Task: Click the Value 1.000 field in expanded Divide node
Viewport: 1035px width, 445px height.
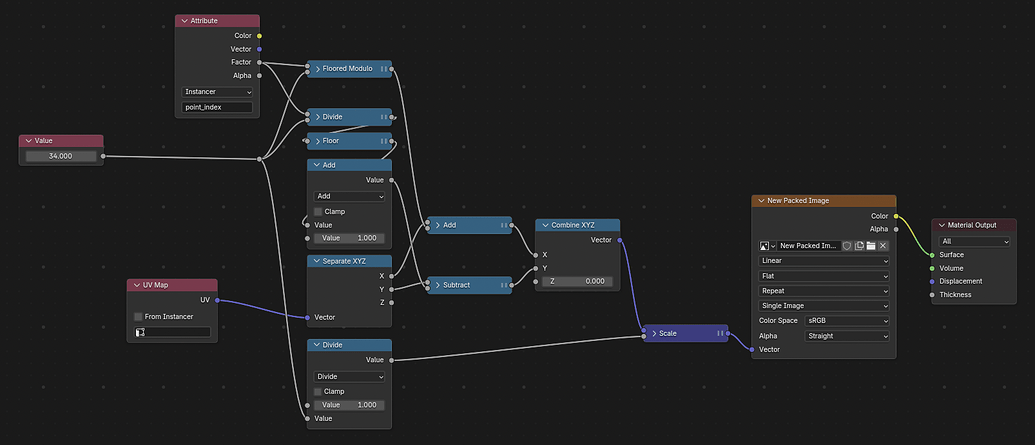Action: (x=349, y=405)
